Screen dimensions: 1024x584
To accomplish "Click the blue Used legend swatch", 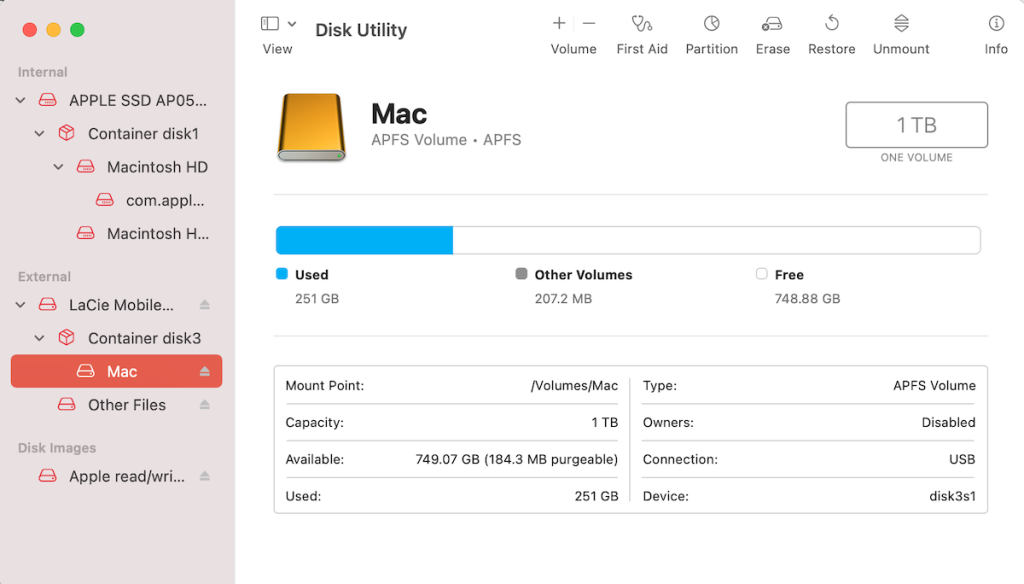I will point(283,274).
